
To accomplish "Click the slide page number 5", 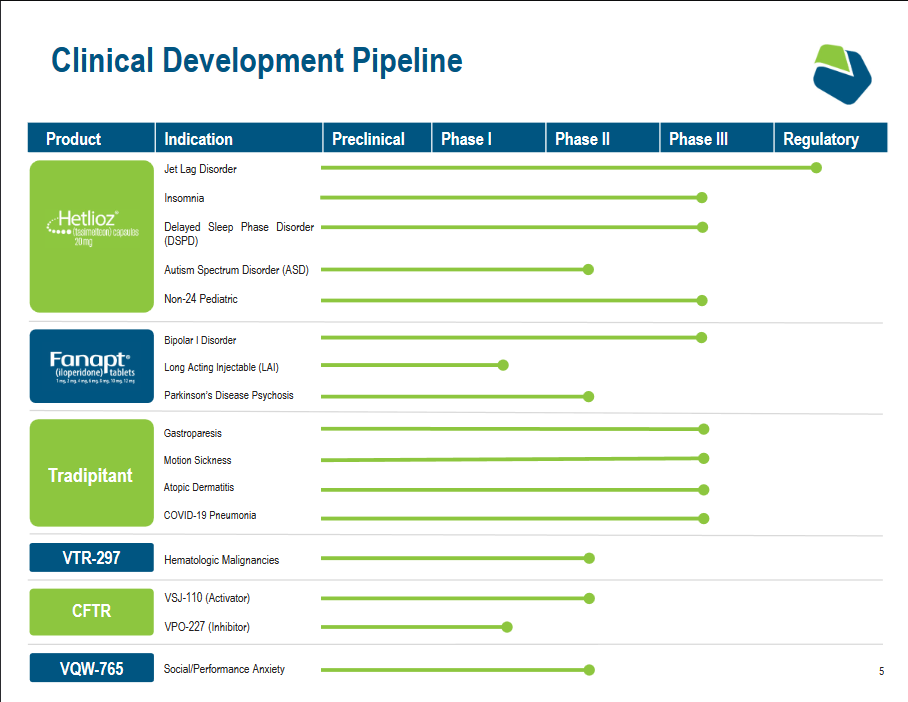I will click(881, 671).
